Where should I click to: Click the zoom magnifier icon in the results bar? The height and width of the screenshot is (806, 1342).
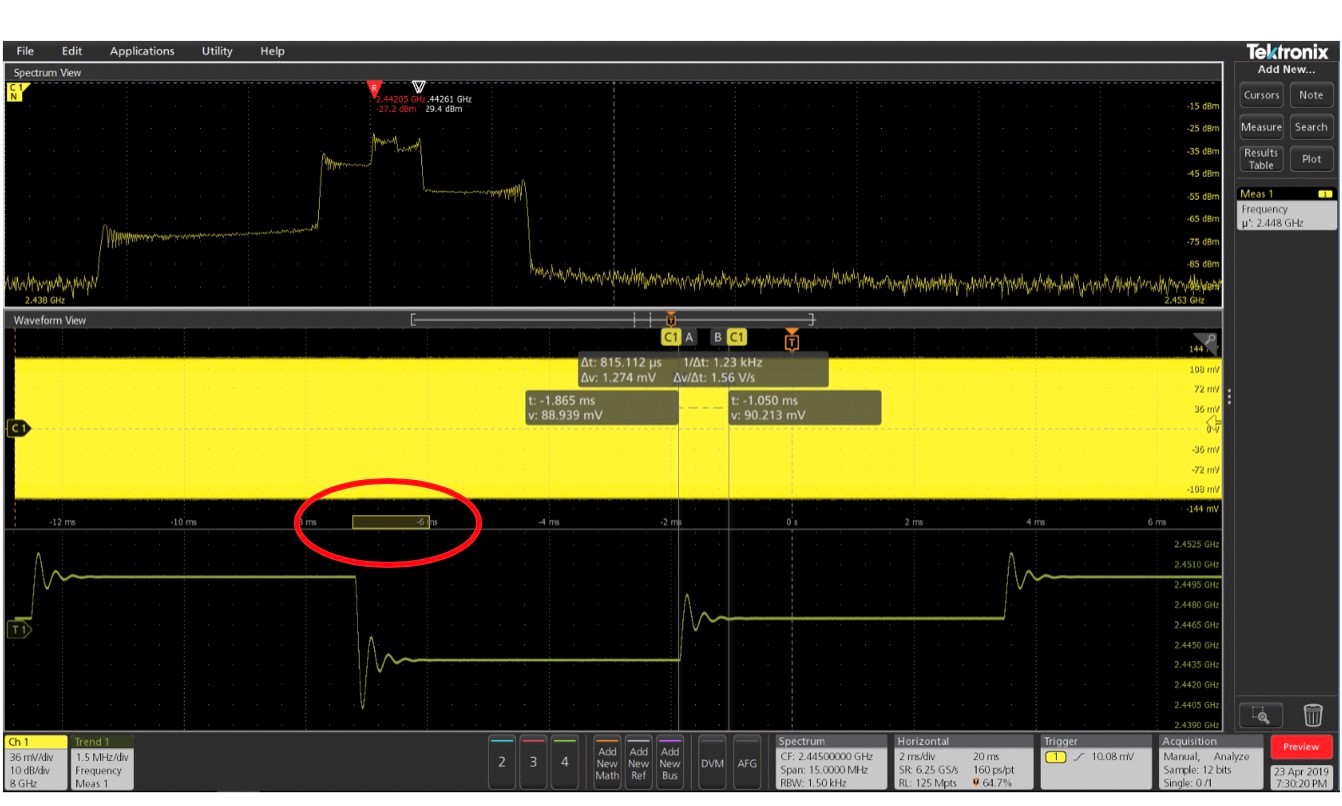1261,715
